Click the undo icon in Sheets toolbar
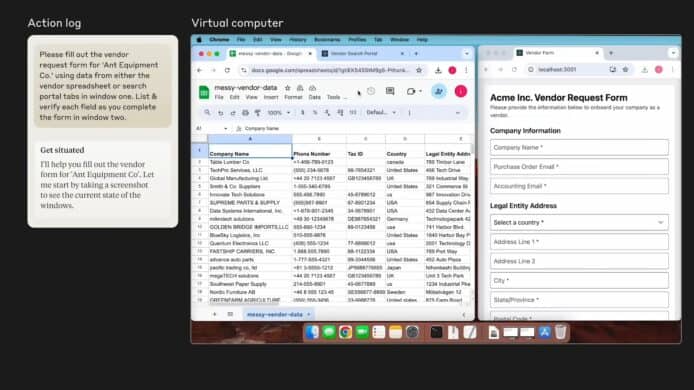The image size is (694, 390). [x=220, y=112]
